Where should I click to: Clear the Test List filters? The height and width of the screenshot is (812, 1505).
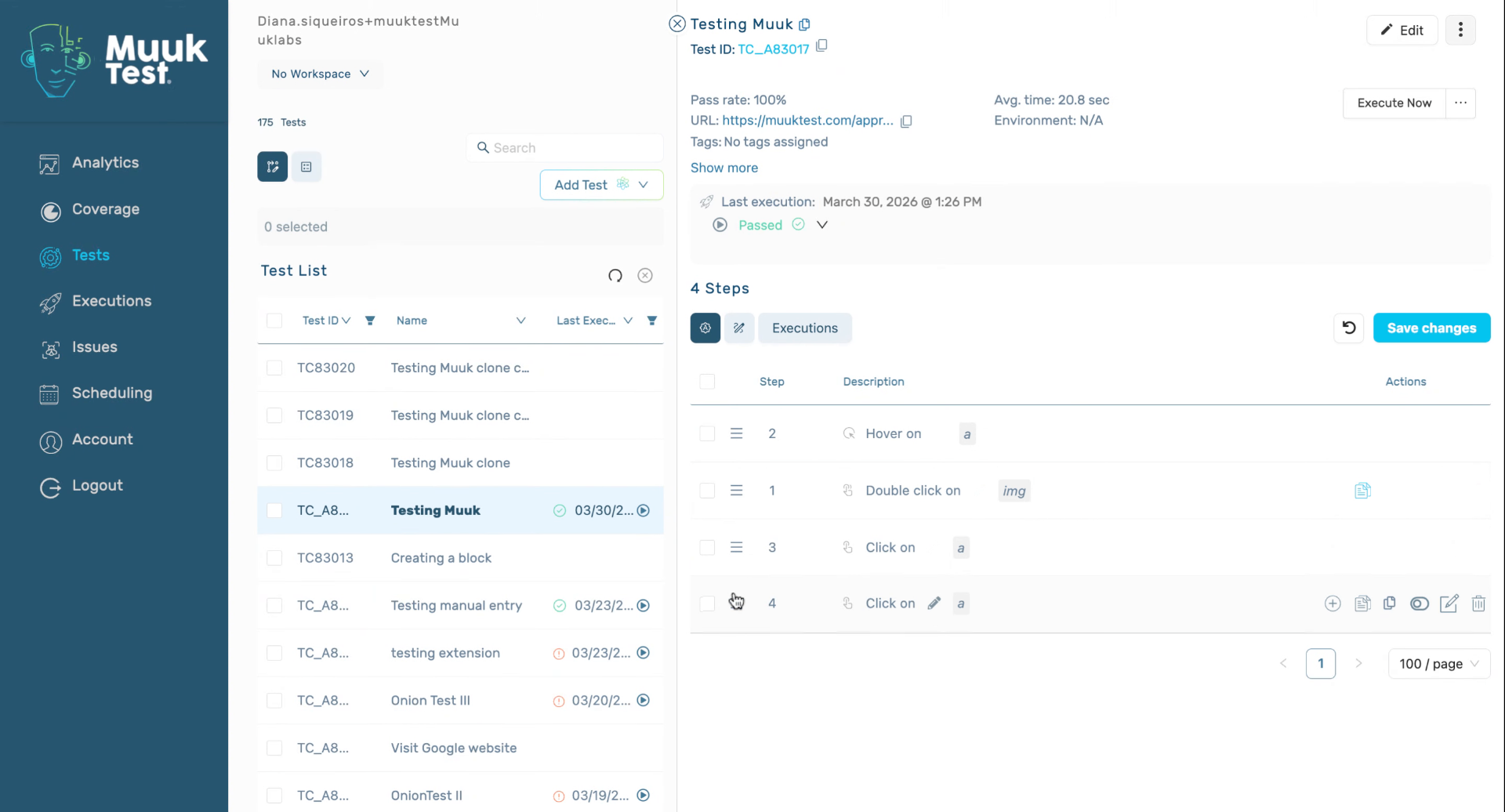pos(645,275)
